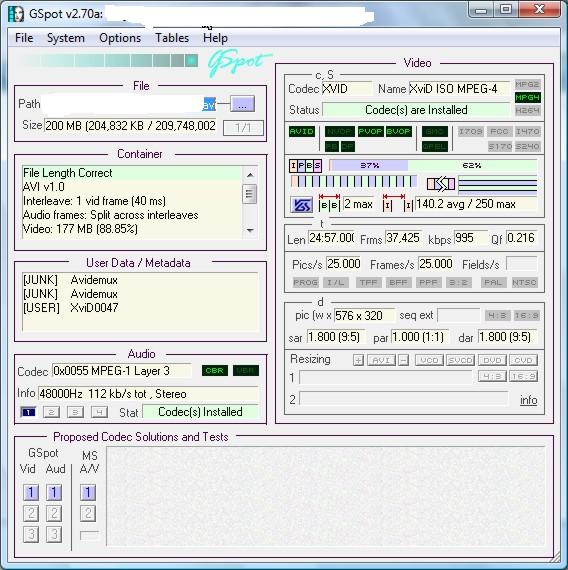568x570 pixels.
Task: Click the SVCD resize preset button
Action: click(460, 360)
